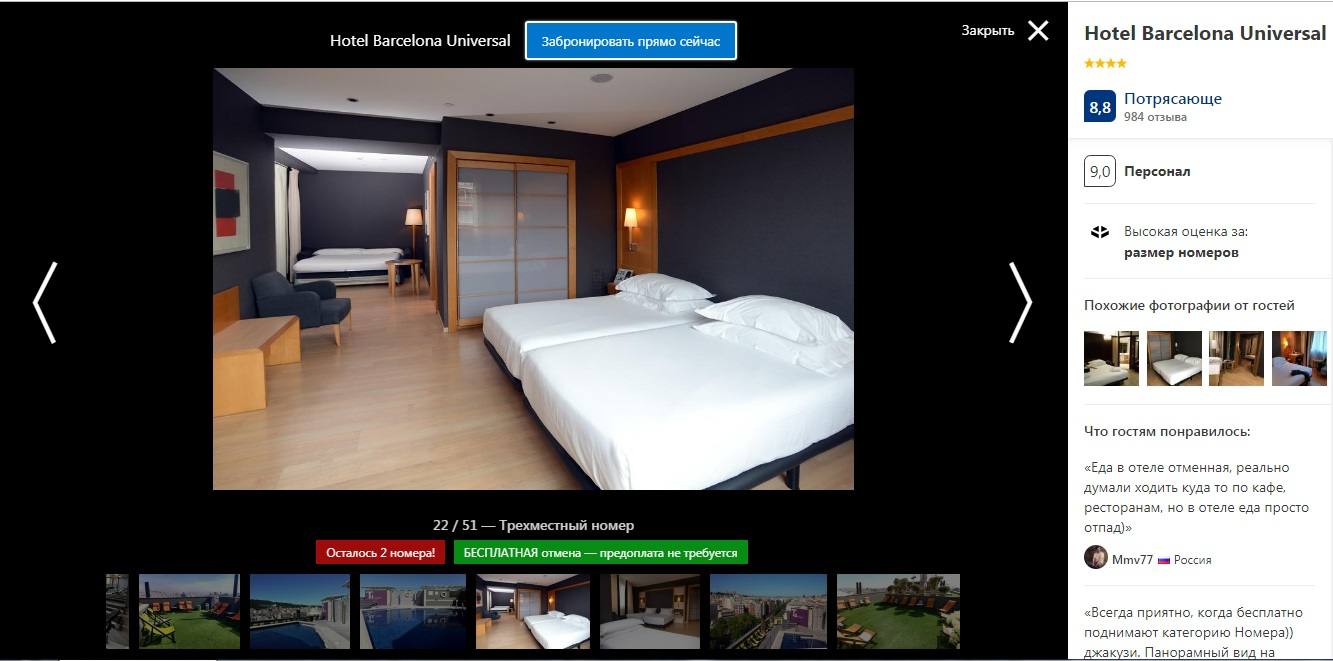Select the rooftop swimming pool thumbnail
Viewport: 1333px width, 661px height.
click(412, 611)
